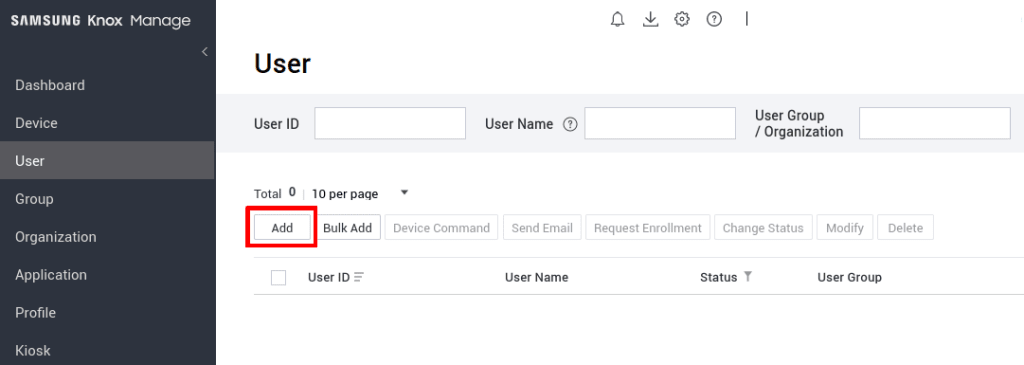Open settings gear icon

coord(682,20)
